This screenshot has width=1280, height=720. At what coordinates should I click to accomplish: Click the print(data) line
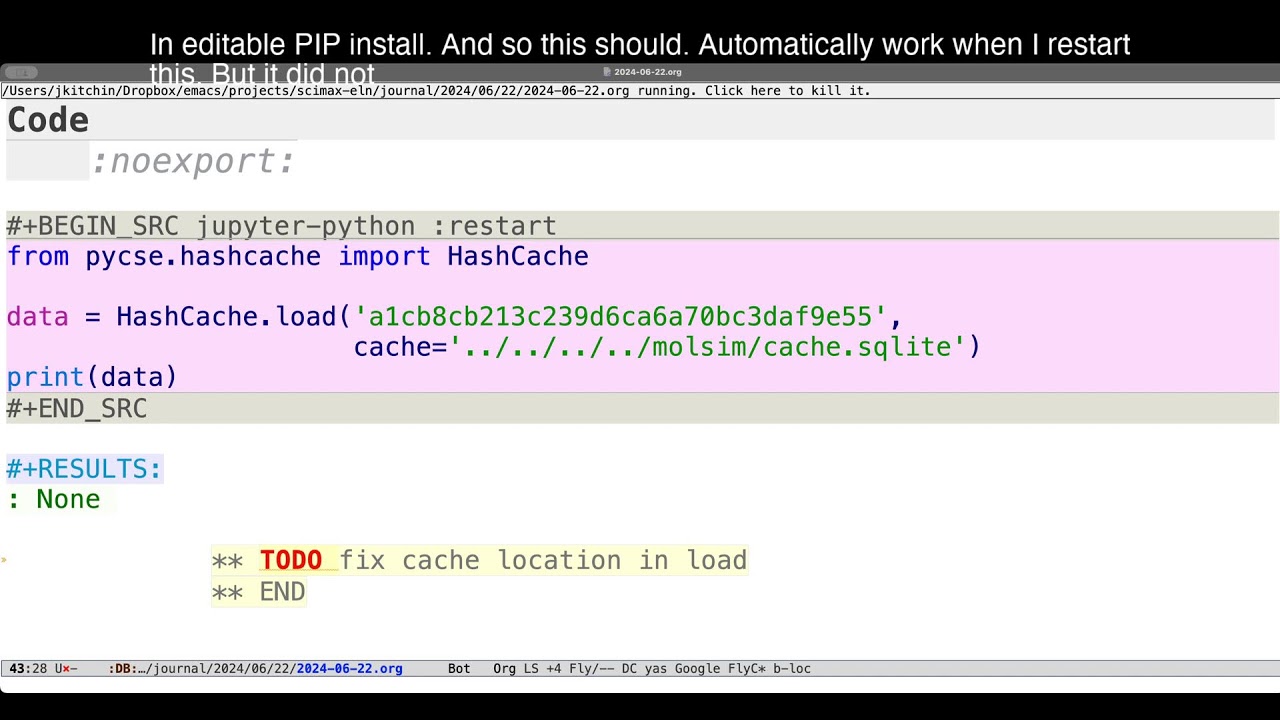click(92, 377)
